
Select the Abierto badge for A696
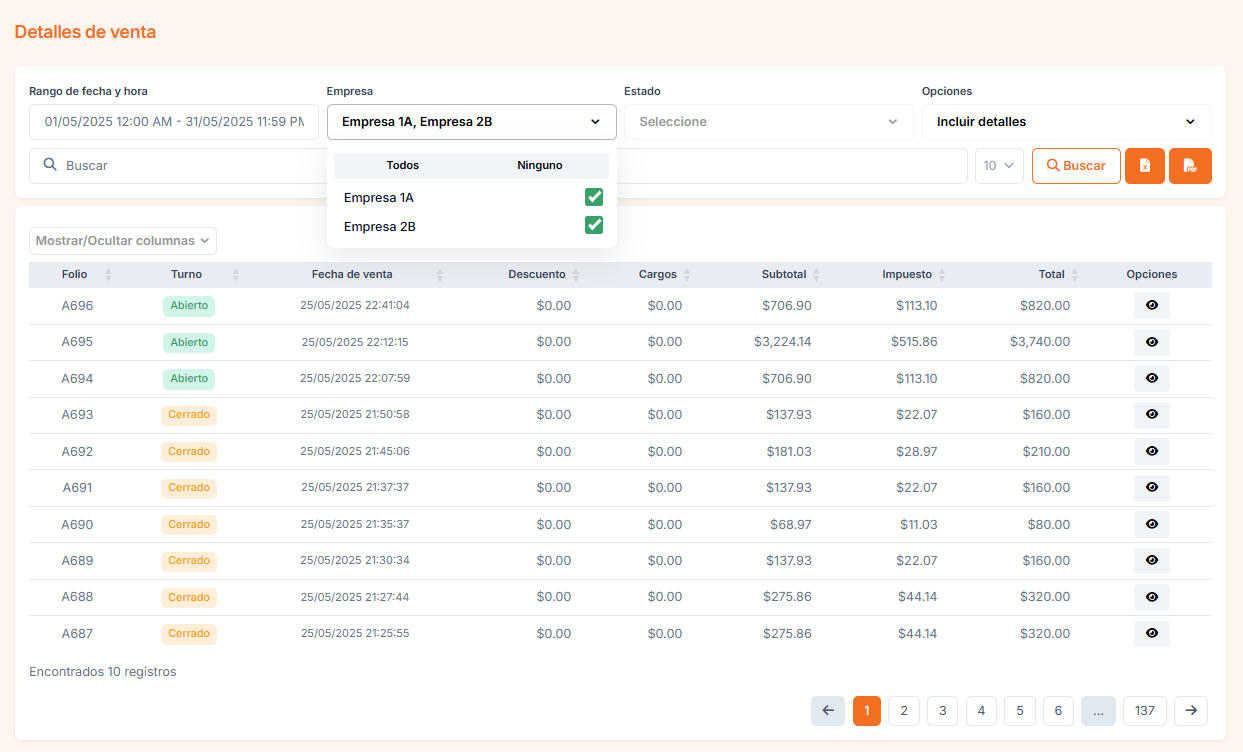[189, 306]
